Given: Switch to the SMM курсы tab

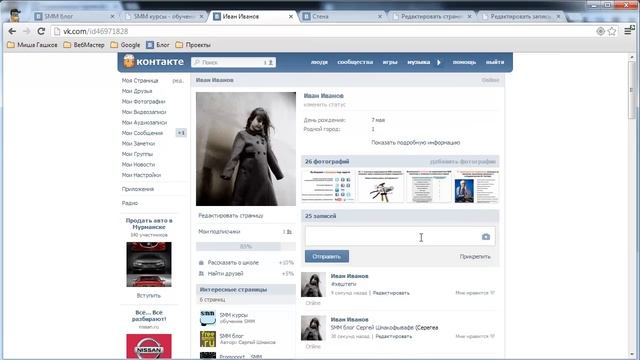Looking at the screenshot, I should tap(163, 16).
